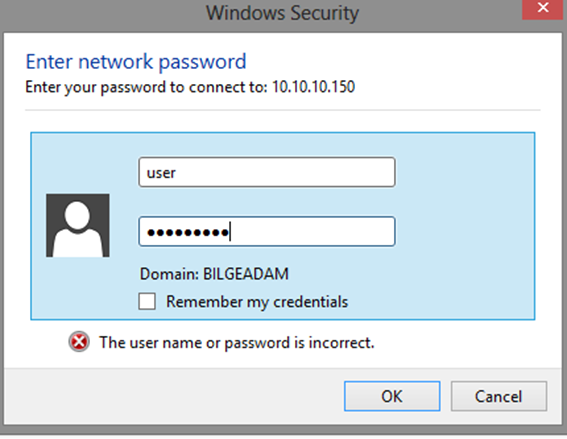
Task: Confirm with the OK button
Action: point(392,396)
